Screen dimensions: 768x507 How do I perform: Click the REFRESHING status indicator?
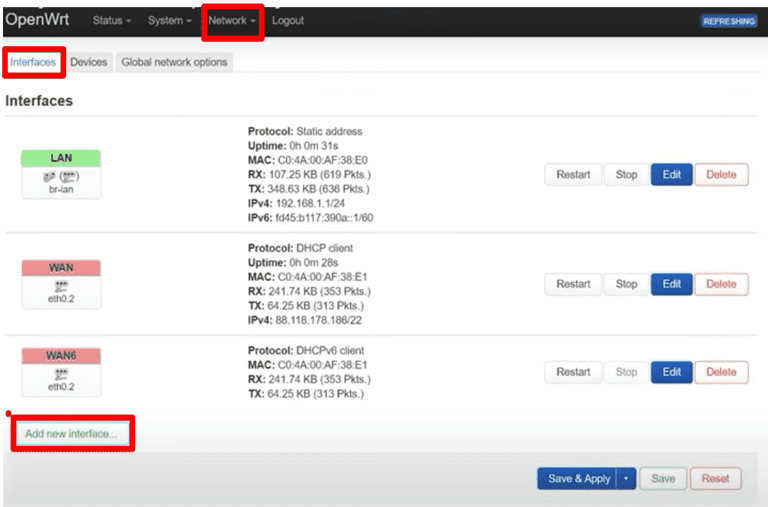728,21
